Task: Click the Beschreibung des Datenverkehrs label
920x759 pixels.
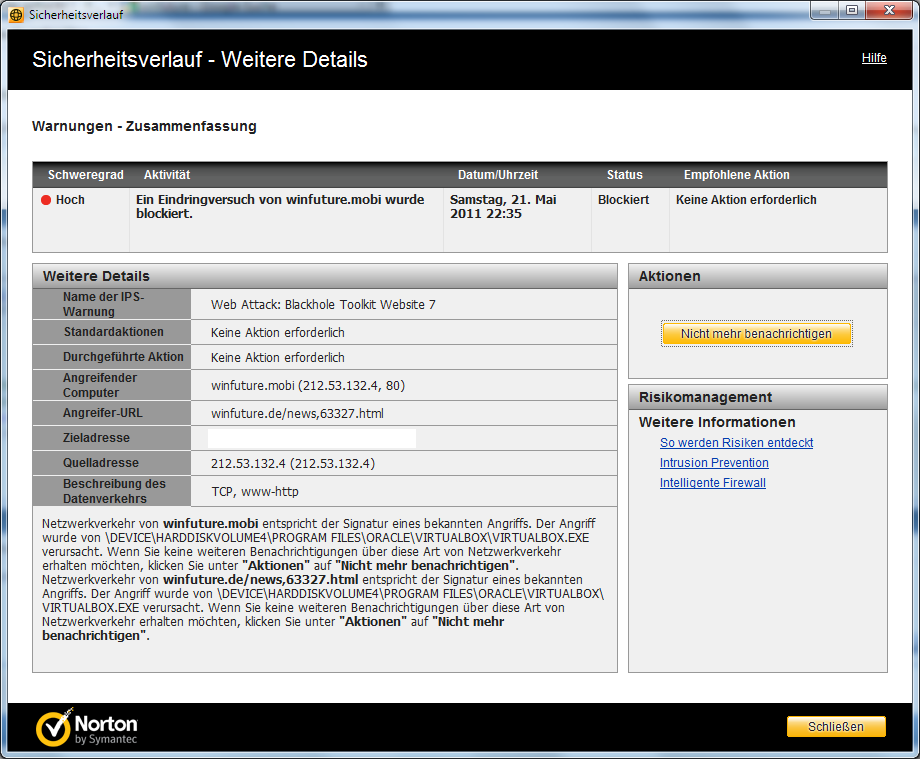Action: coord(114,492)
